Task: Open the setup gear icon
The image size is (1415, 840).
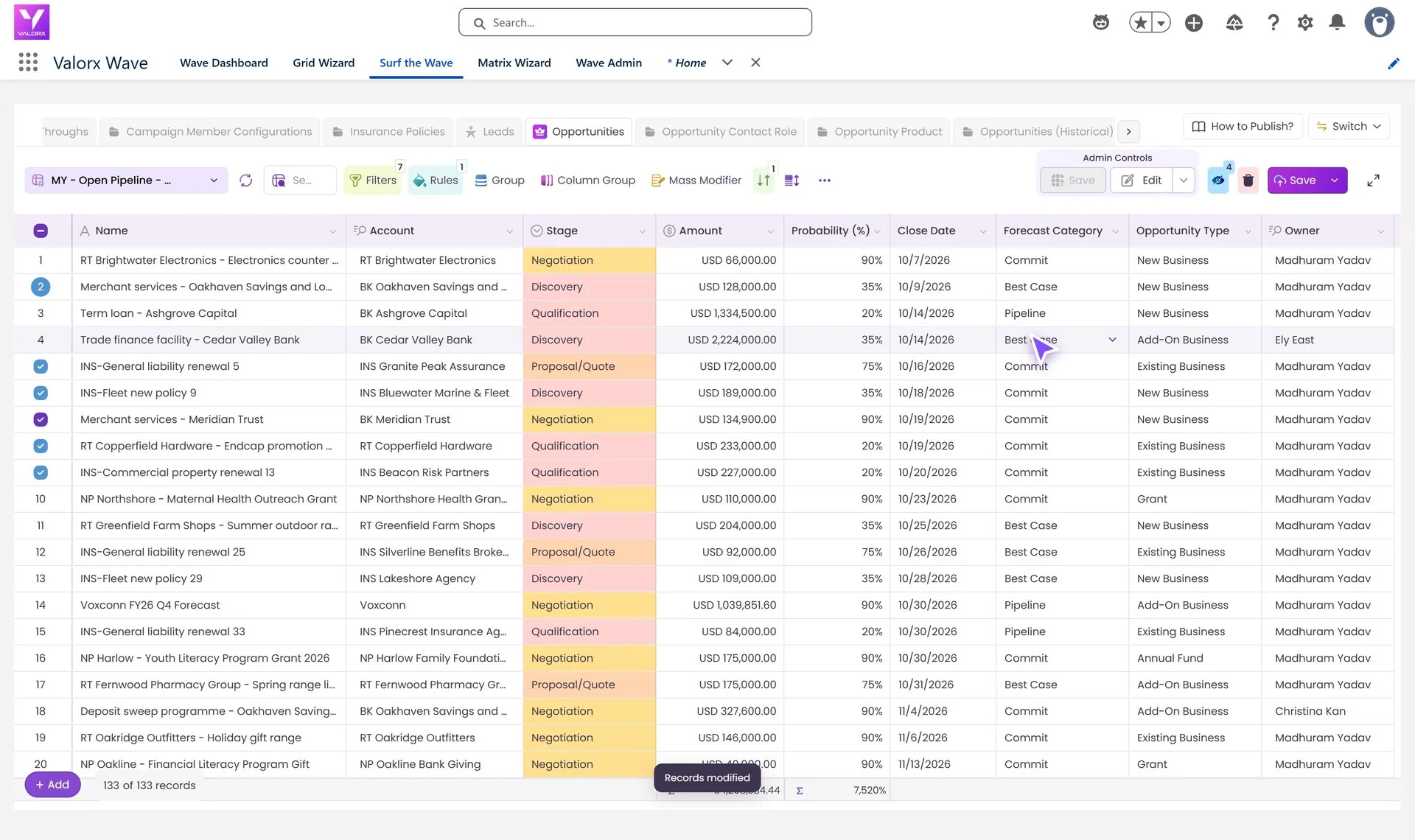Action: point(1305,23)
